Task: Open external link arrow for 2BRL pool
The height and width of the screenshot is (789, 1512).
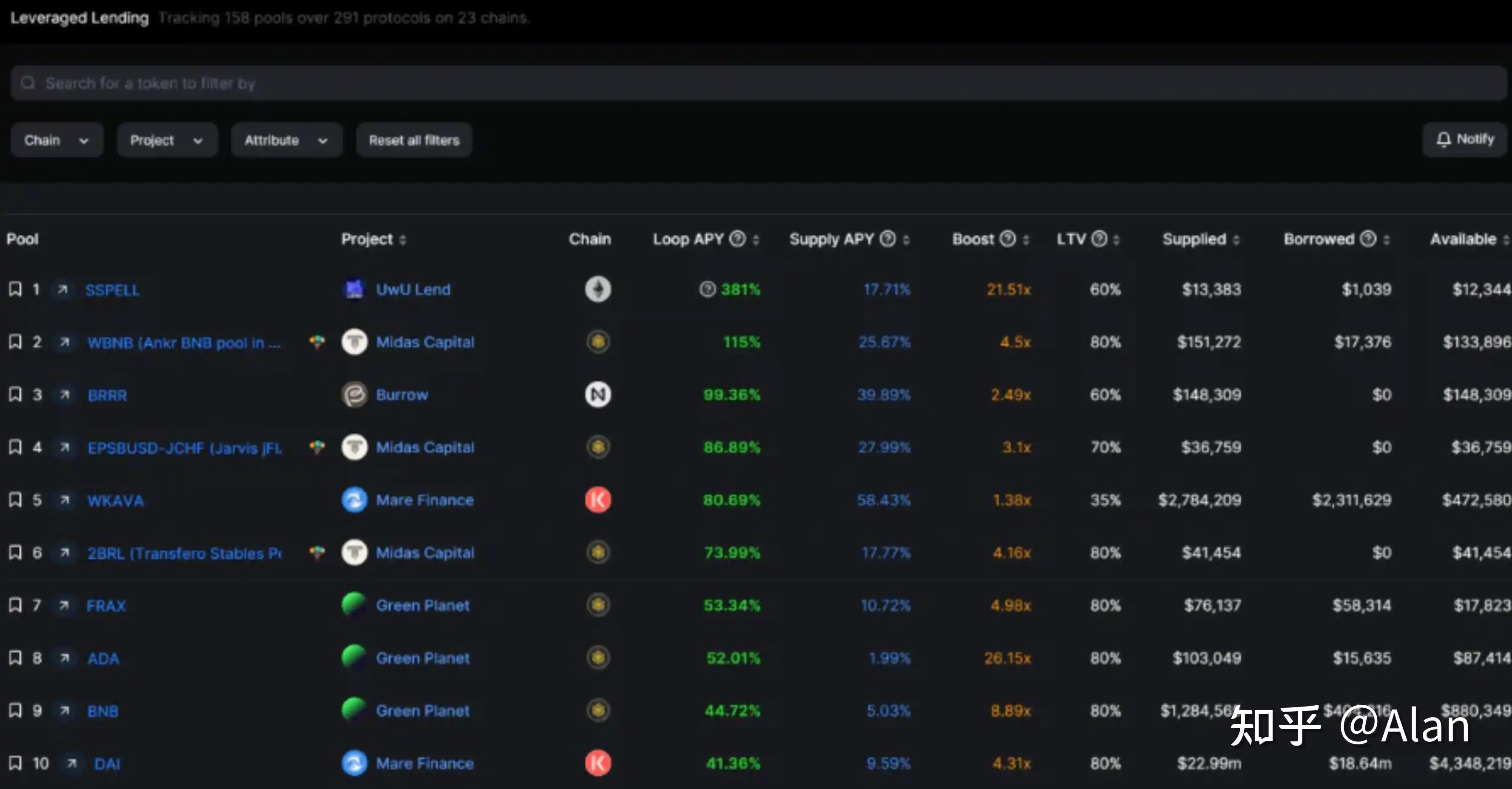Action: click(x=65, y=553)
